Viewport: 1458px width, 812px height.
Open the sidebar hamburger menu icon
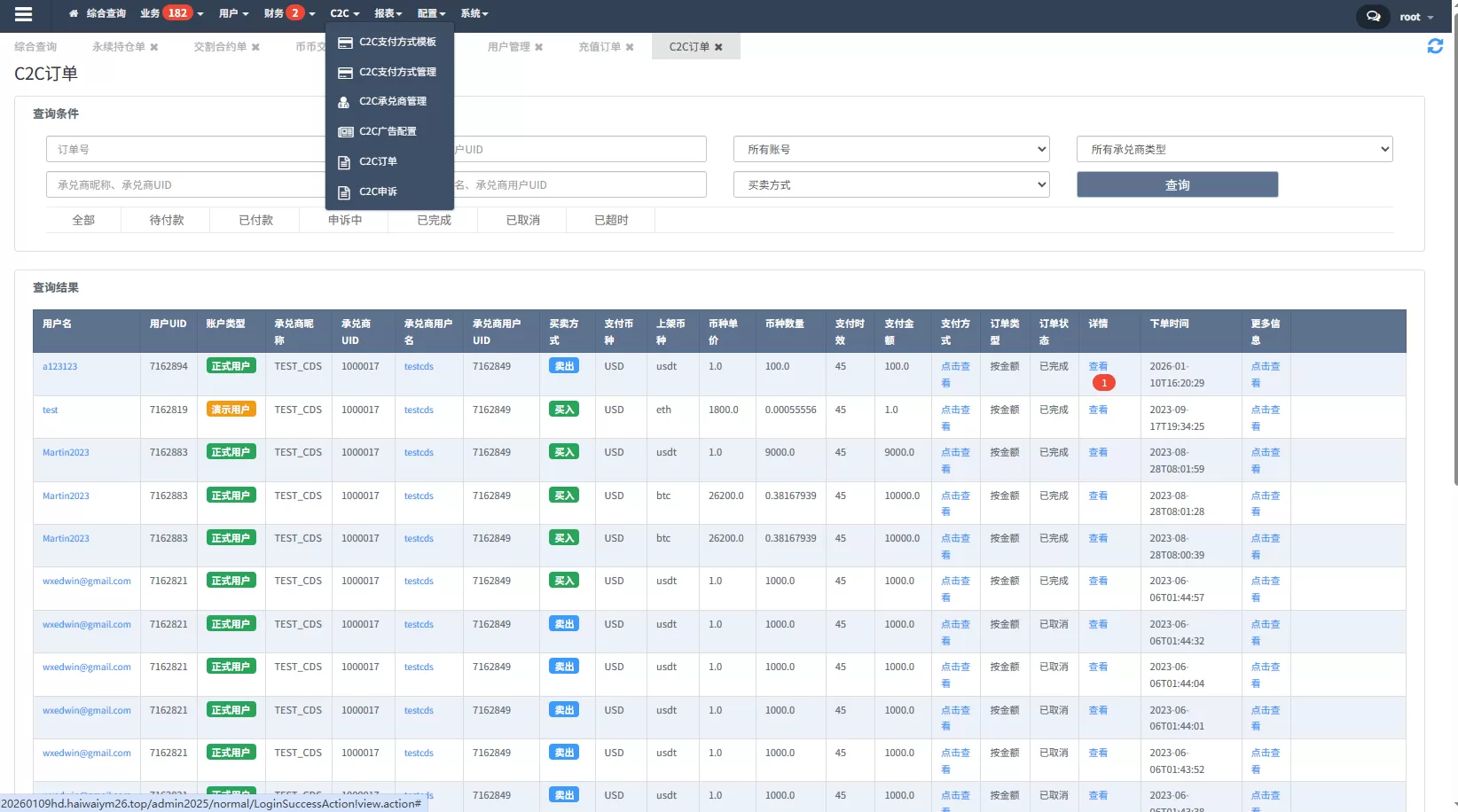pyautogui.click(x=24, y=13)
